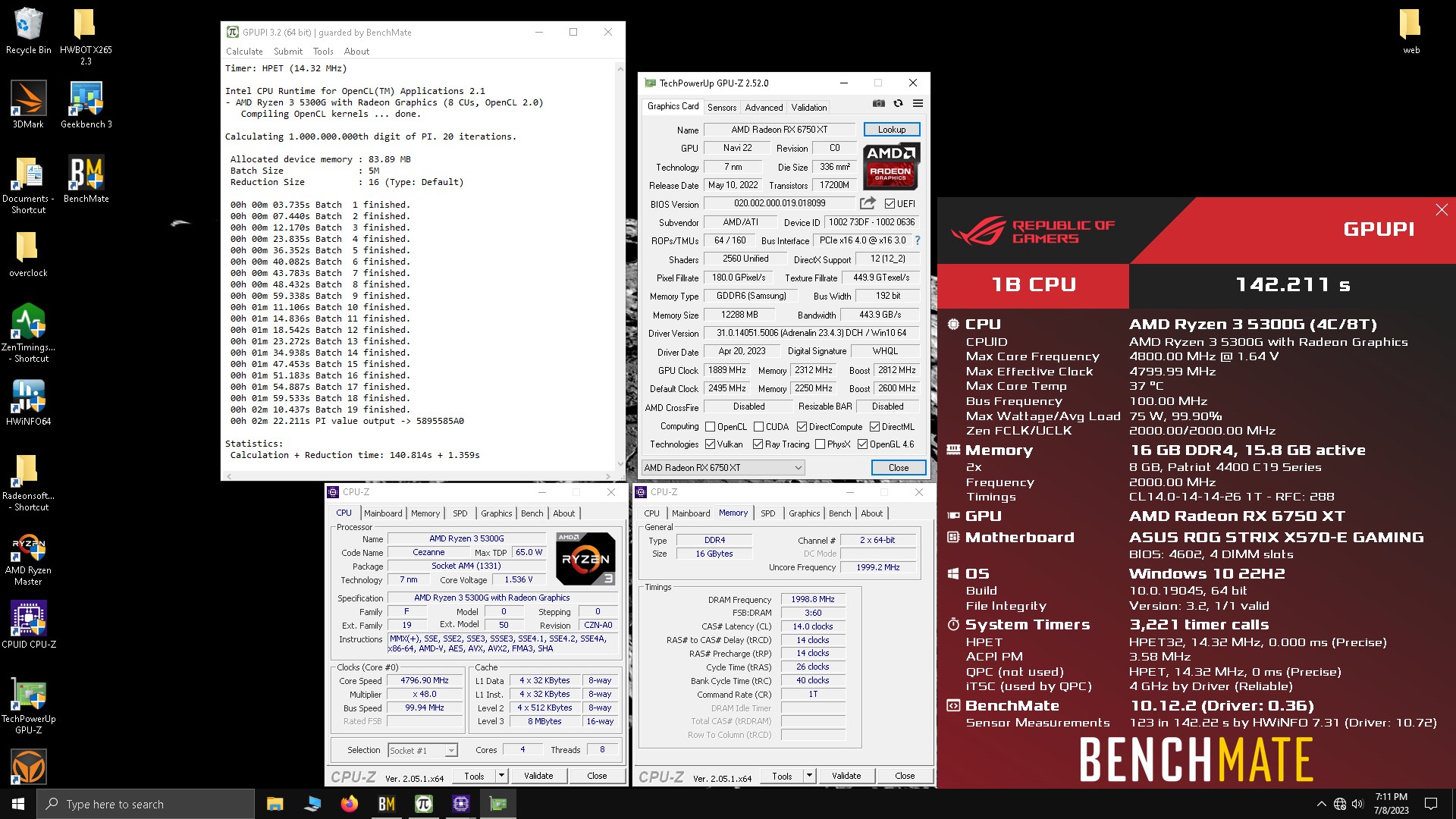1456x819 pixels.
Task: Open the GPU-Z hamburger menu icon
Action: (x=918, y=104)
